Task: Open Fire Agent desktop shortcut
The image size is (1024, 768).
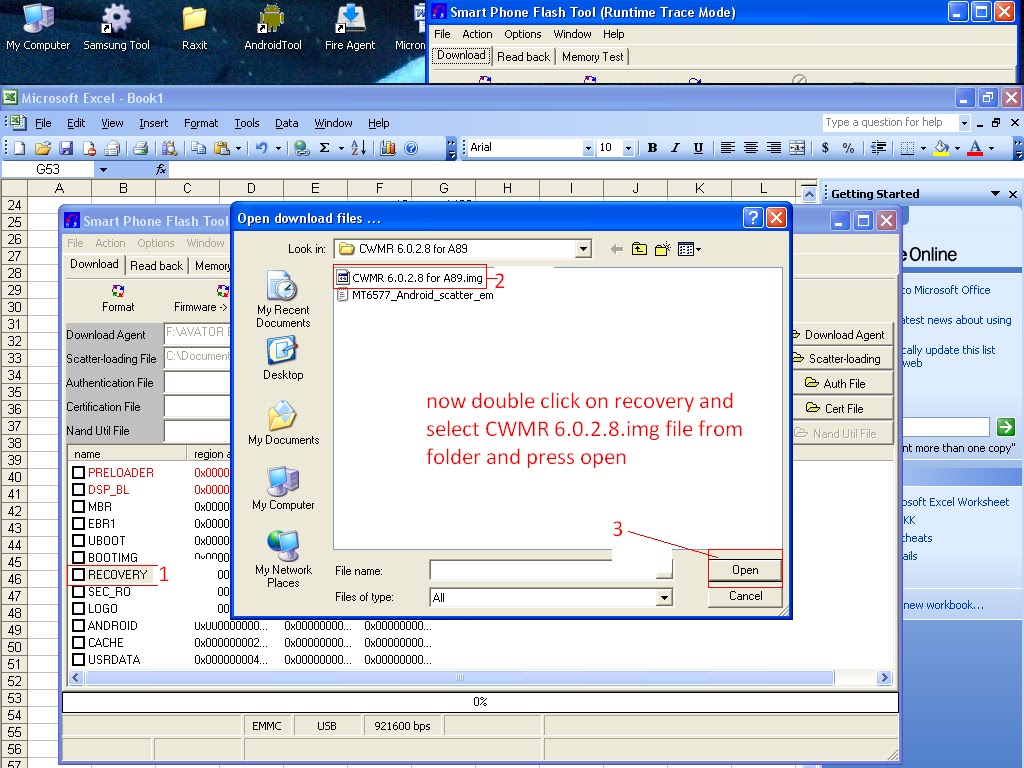Action: coord(350,27)
